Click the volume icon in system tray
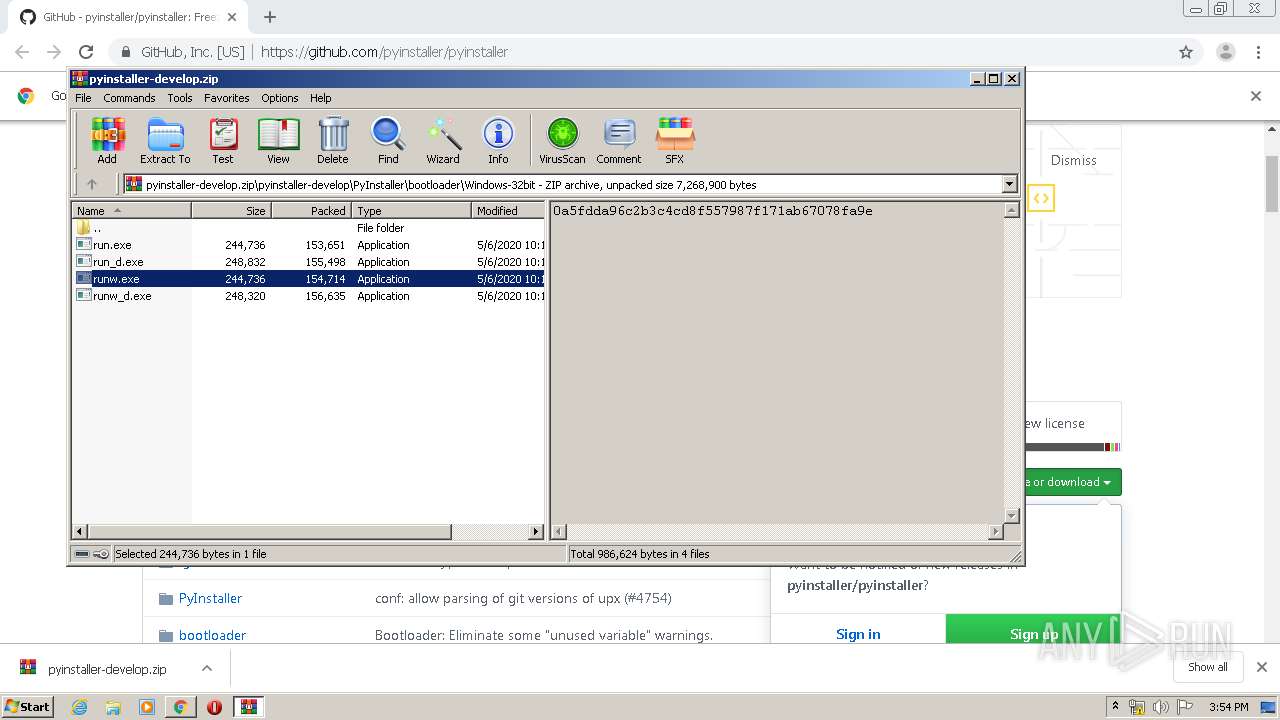1280x720 pixels. point(1160,707)
